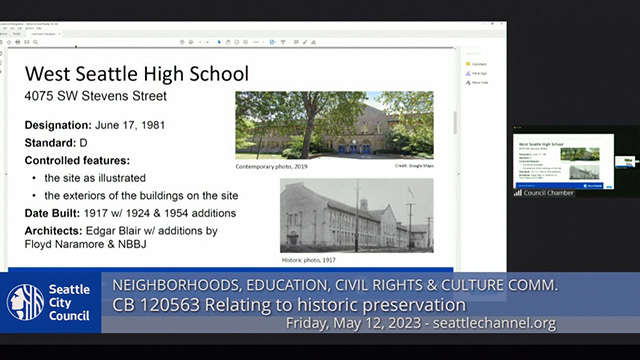The image size is (640, 360).
Task: Choose the Hand pan tool
Action: tap(228, 42)
